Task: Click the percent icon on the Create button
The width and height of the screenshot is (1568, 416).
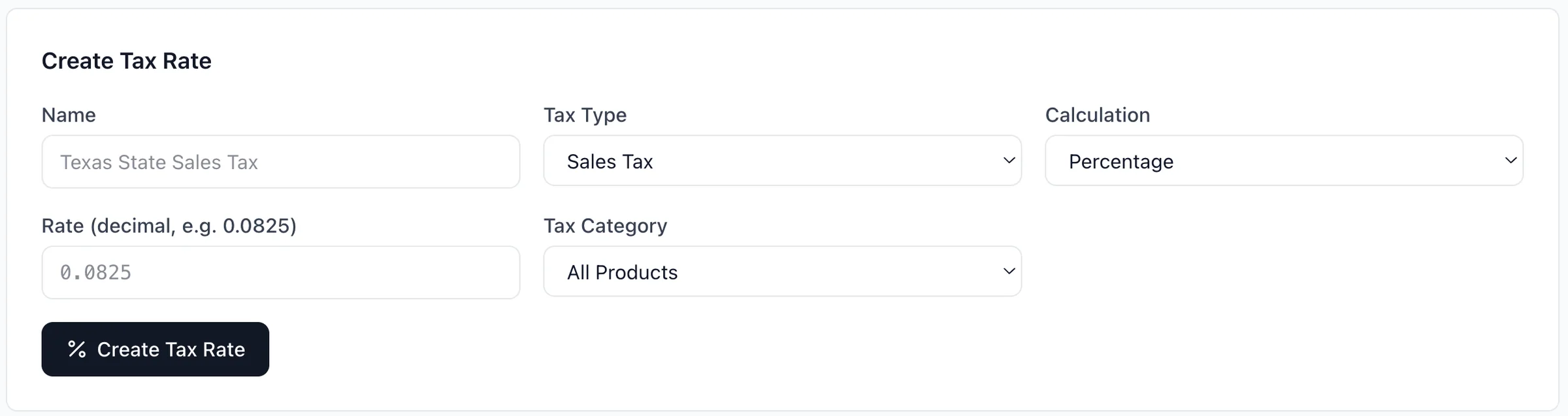Action: pyautogui.click(x=78, y=349)
